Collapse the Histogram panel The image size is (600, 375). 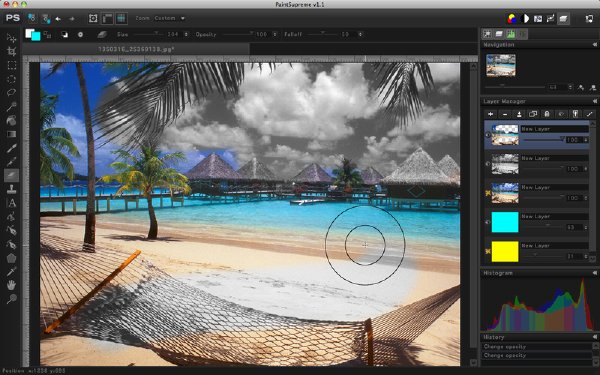coord(594,273)
